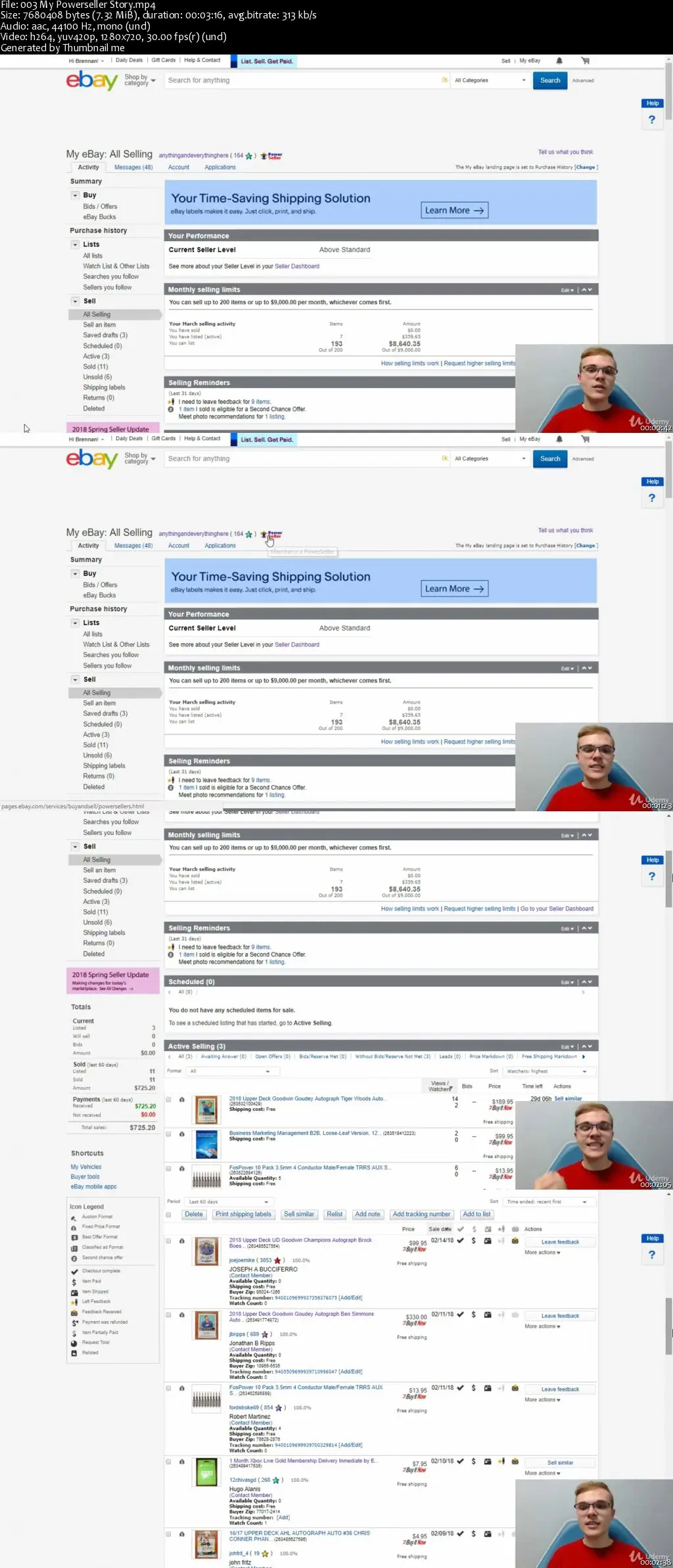Tick the checkbox for the sold Brock Boeser autograph

point(169,1241)
